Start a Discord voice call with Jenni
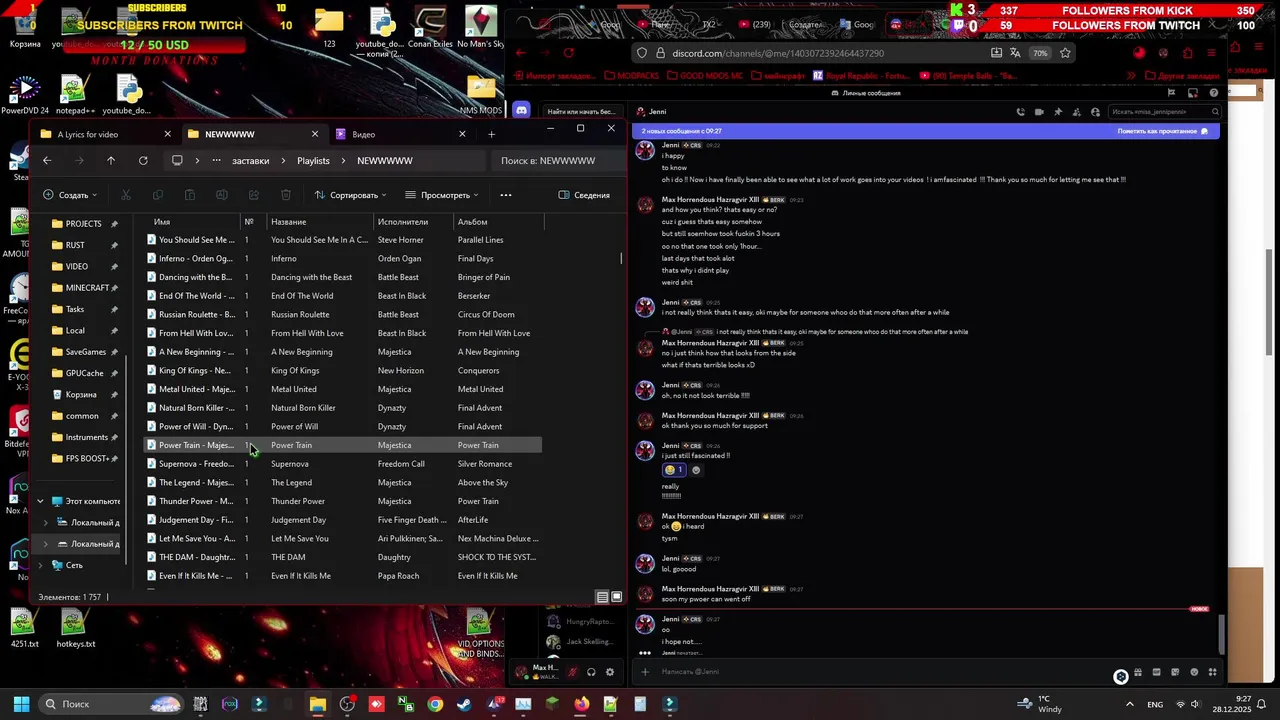 tap(1021, 112)
